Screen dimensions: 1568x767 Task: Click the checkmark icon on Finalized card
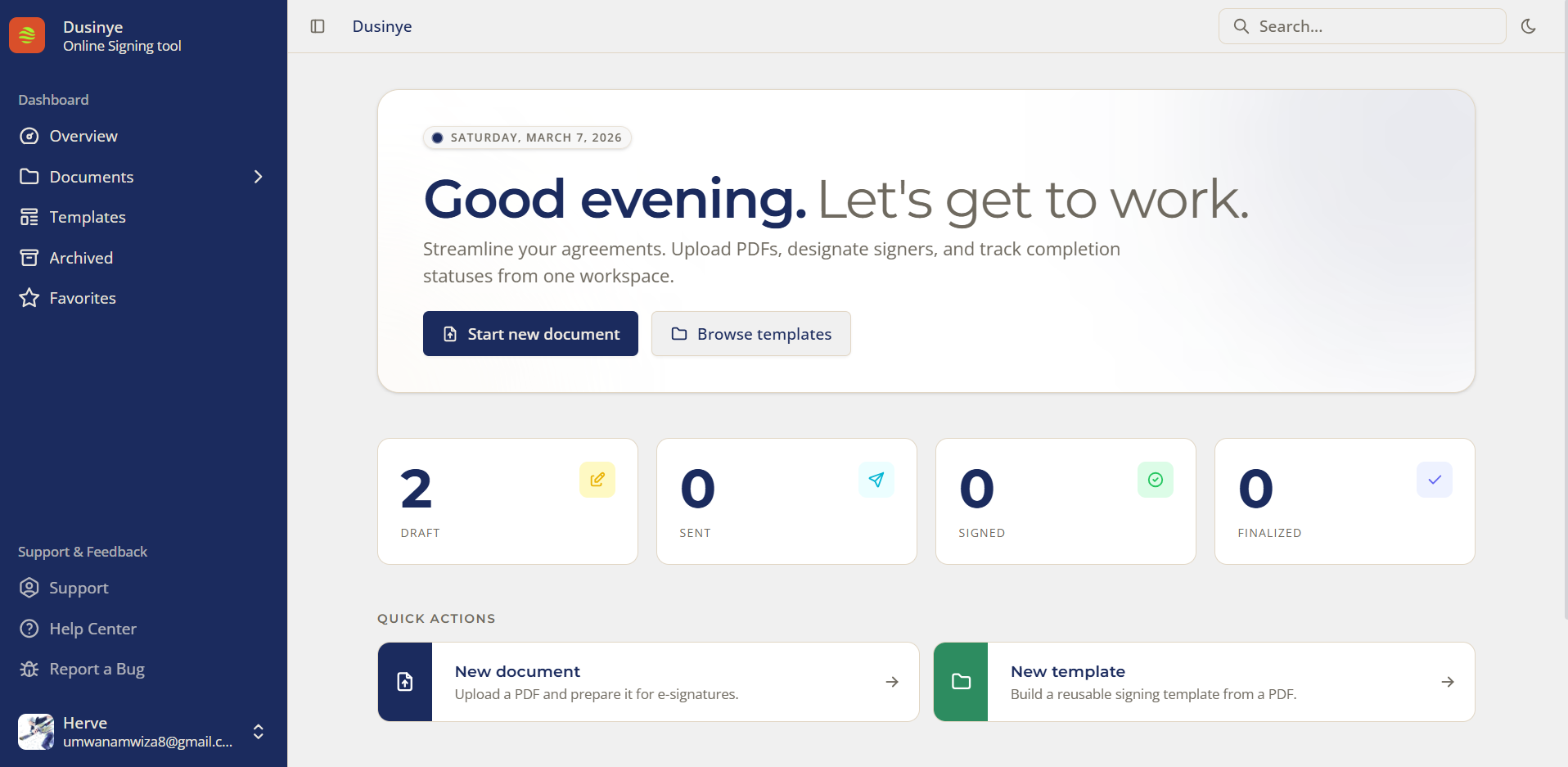point(1433,480)
